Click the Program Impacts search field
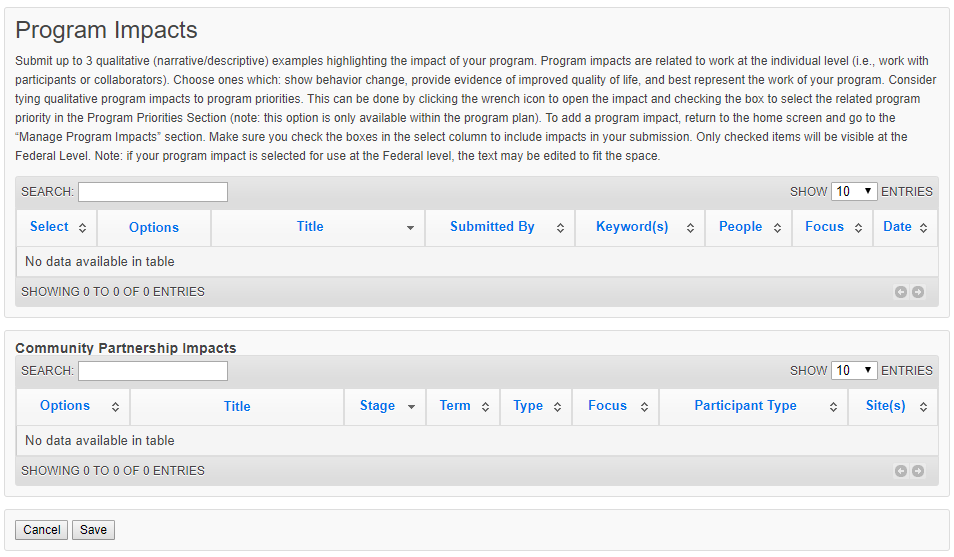The width and height of the screenshot is (954, 557). [153, 192]
